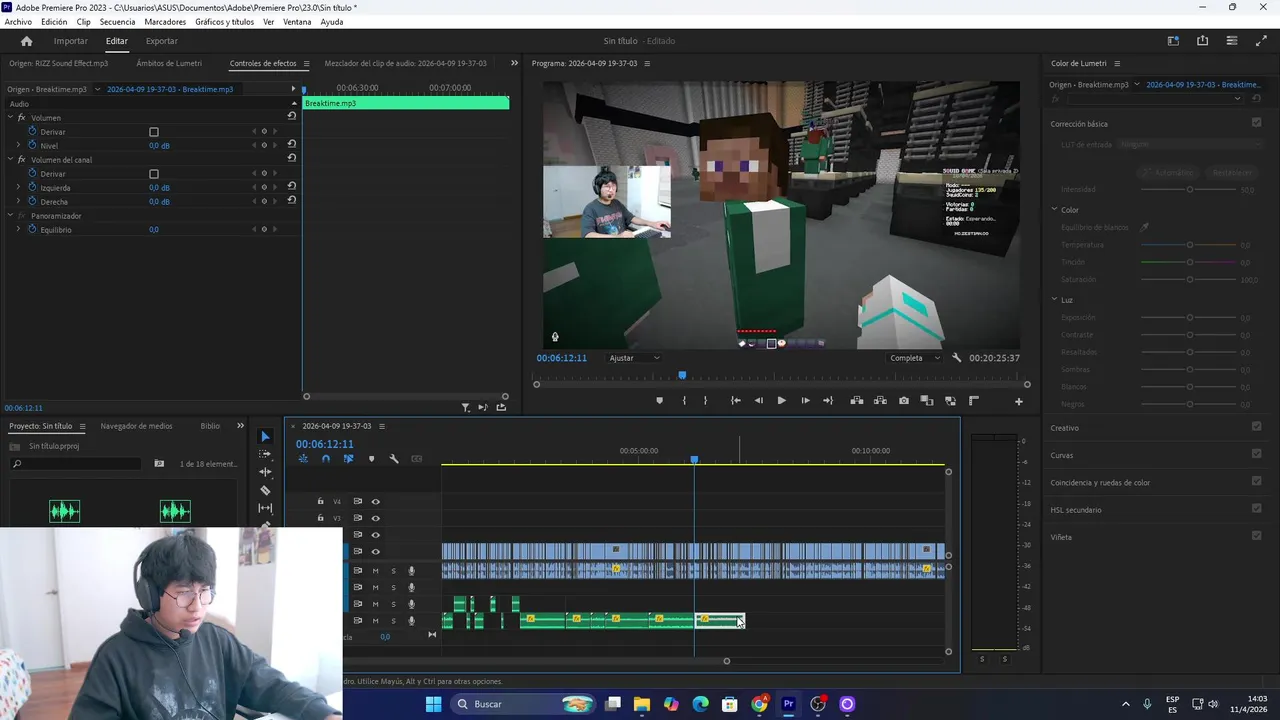Viewport: 1280px width, 720px height.
Task: Click the Breaktime.mp3 clip bar in effect controls
Action: click(406, 103)
